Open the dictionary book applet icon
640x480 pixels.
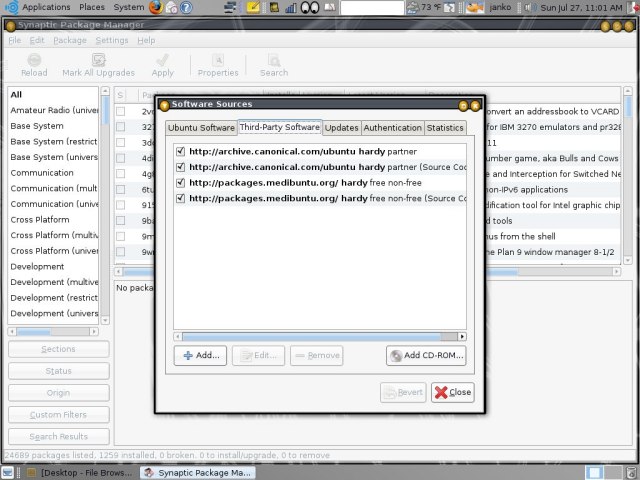click(330, 7)
